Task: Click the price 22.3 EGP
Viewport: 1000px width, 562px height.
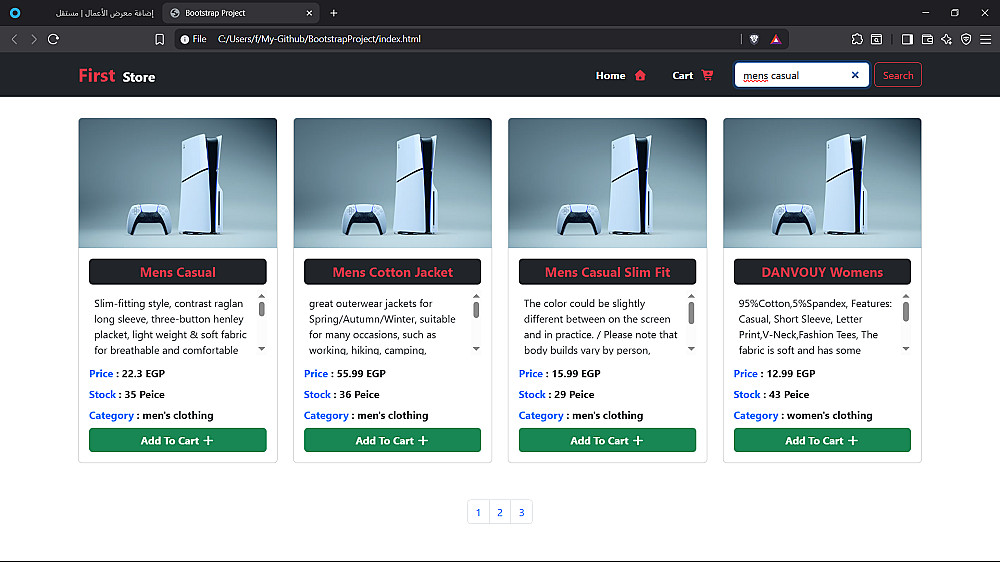Action: 143,374
